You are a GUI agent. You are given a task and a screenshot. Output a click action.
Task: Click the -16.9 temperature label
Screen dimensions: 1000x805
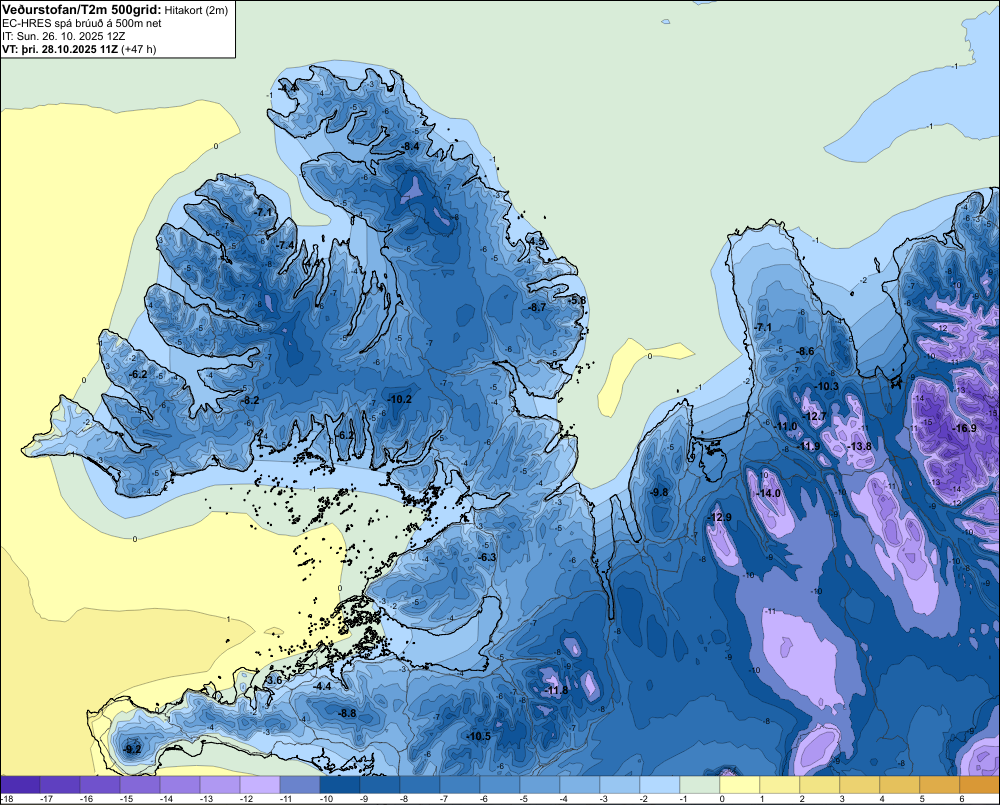(964, 428)
